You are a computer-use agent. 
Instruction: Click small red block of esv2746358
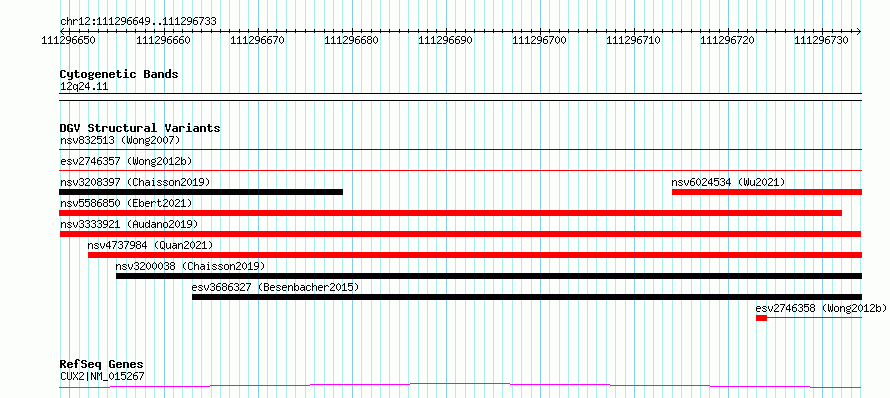pos(761,318)
